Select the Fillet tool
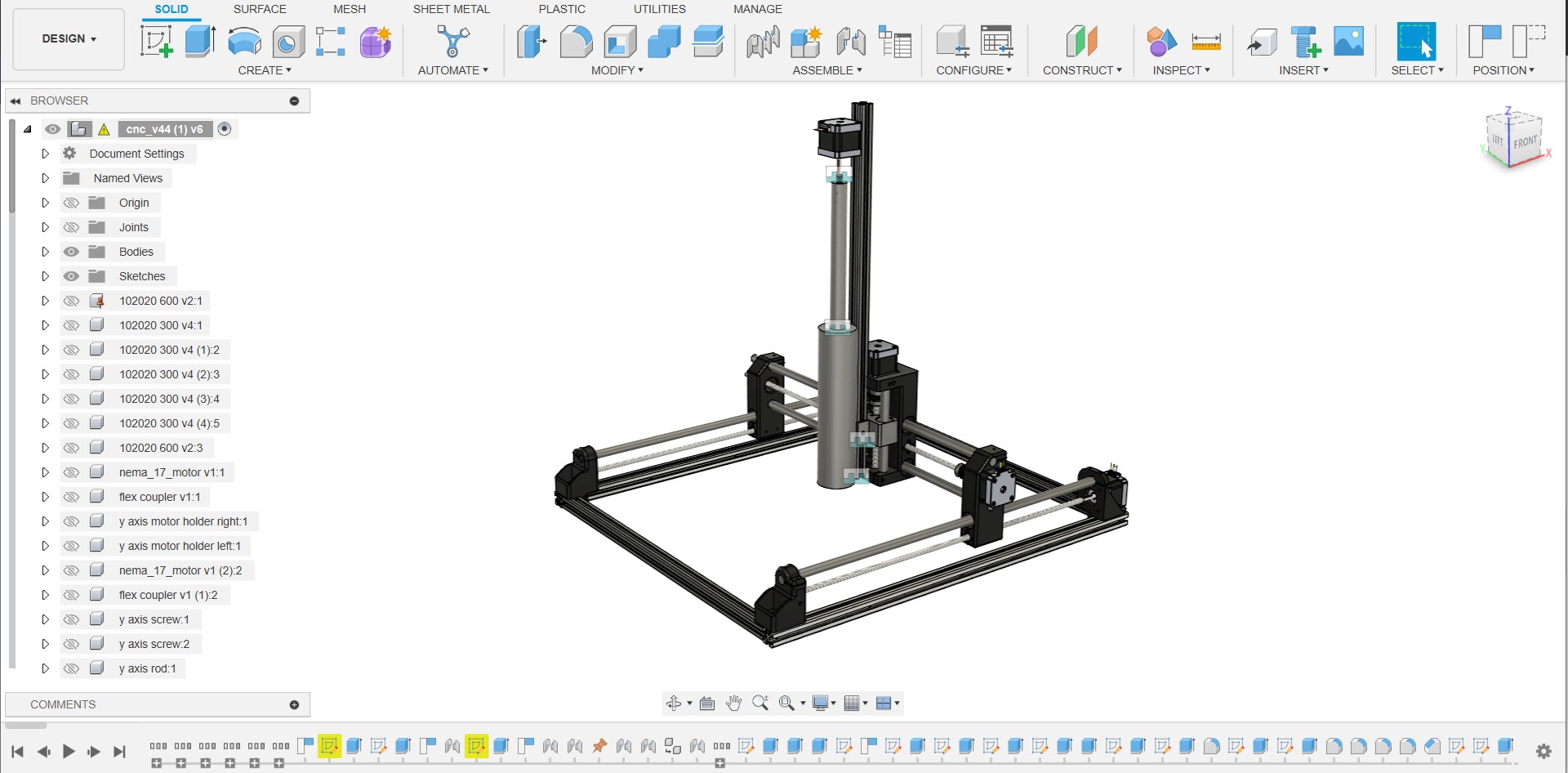This screenshot has width=1568, height=773. coord(576,41)
